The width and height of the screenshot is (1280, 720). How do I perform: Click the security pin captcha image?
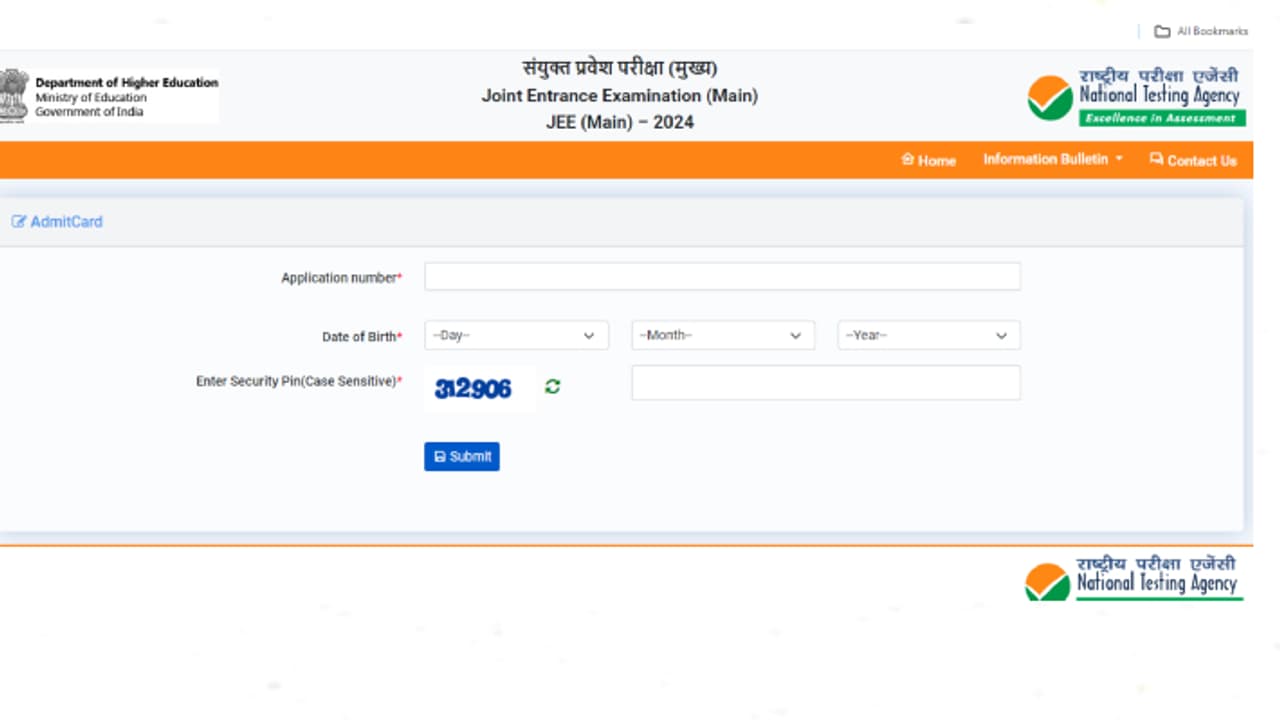pyautogui.click(x=478, y=388)
